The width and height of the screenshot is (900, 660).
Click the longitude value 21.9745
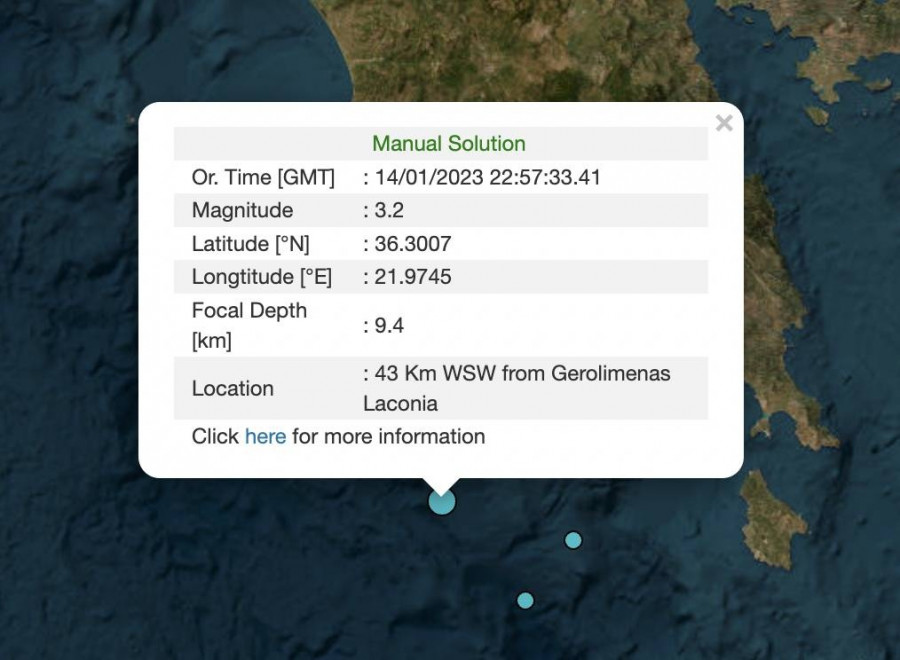pyautogui.click(x=412, y=277)
